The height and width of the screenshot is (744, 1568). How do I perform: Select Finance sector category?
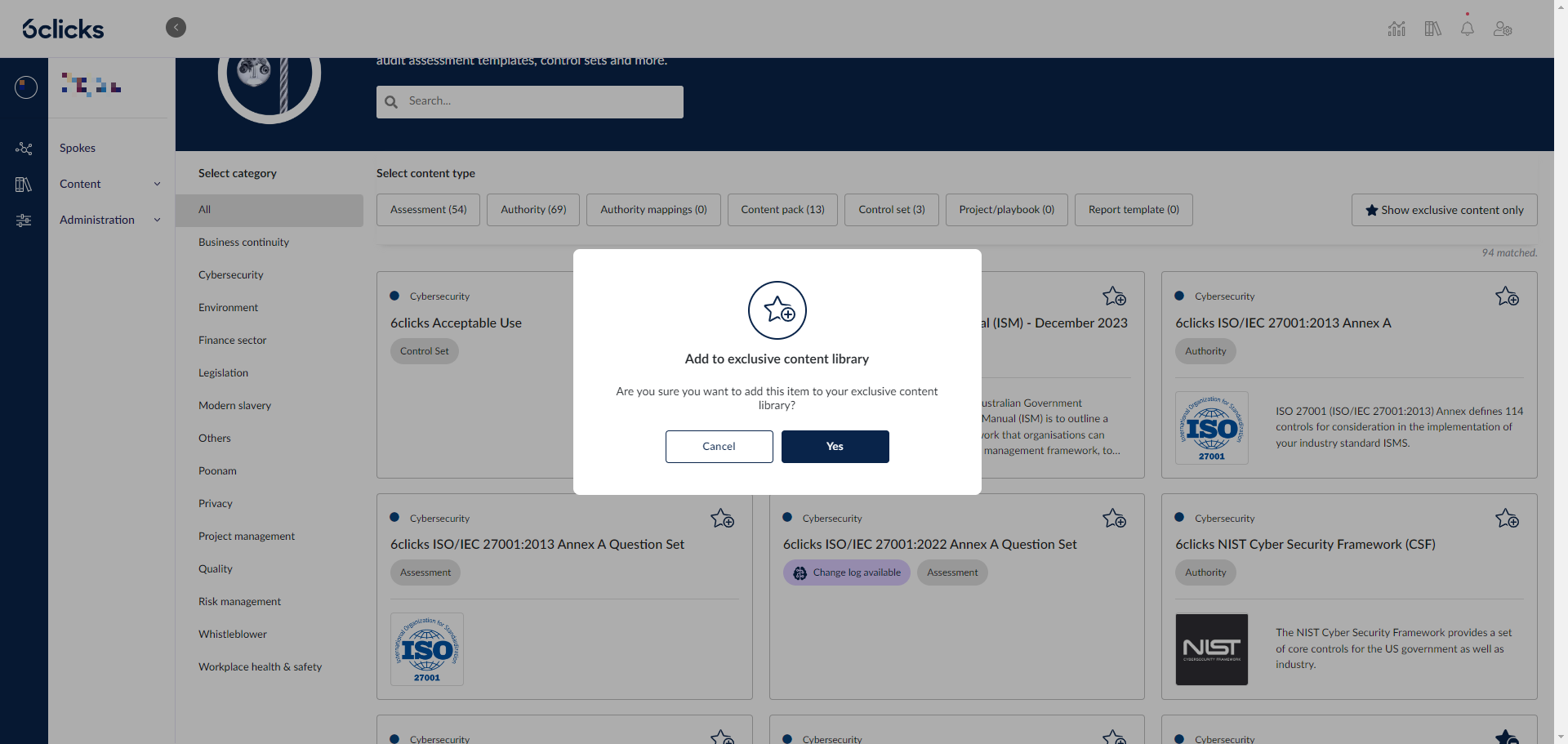pos(232,341)
